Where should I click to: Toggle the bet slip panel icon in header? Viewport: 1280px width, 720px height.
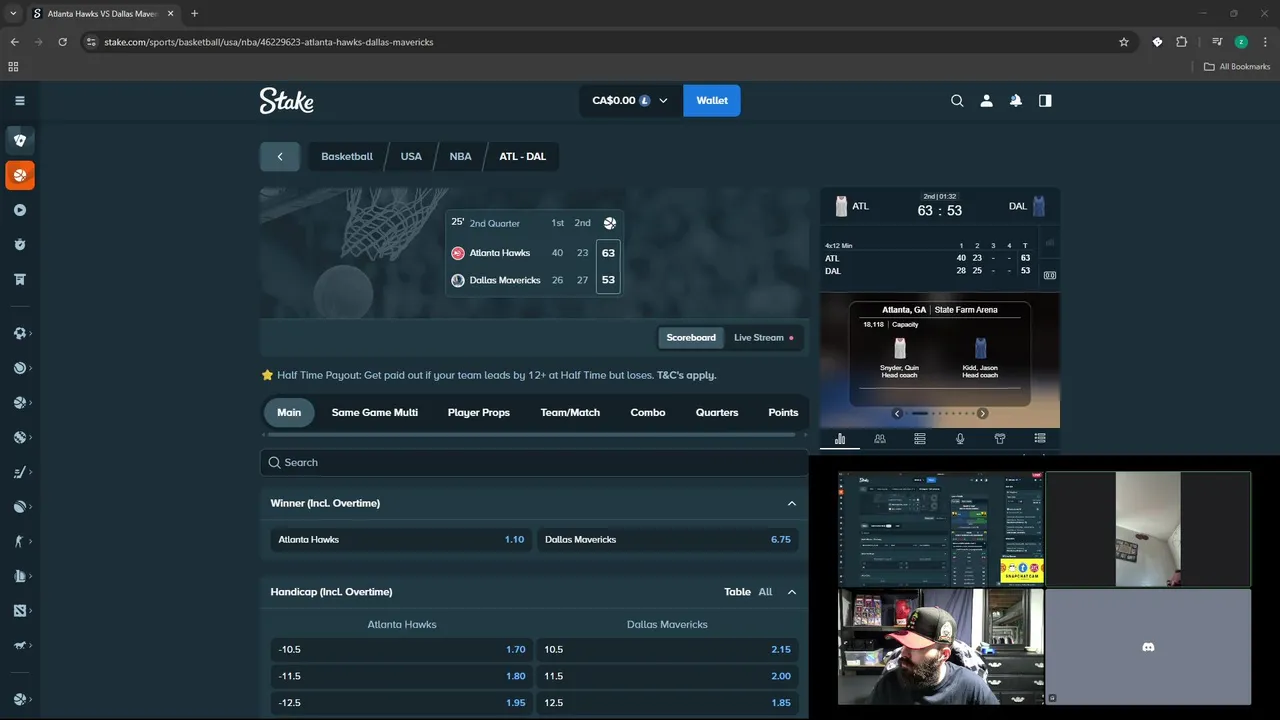1045,100
